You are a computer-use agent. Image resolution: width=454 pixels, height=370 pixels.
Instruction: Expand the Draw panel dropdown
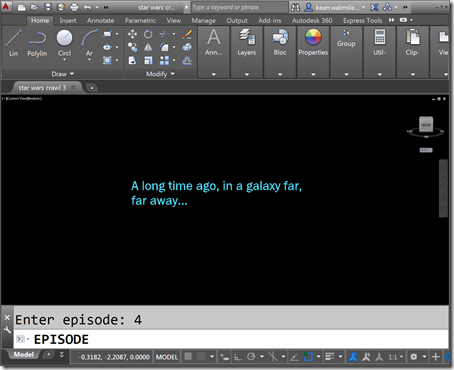62,74
